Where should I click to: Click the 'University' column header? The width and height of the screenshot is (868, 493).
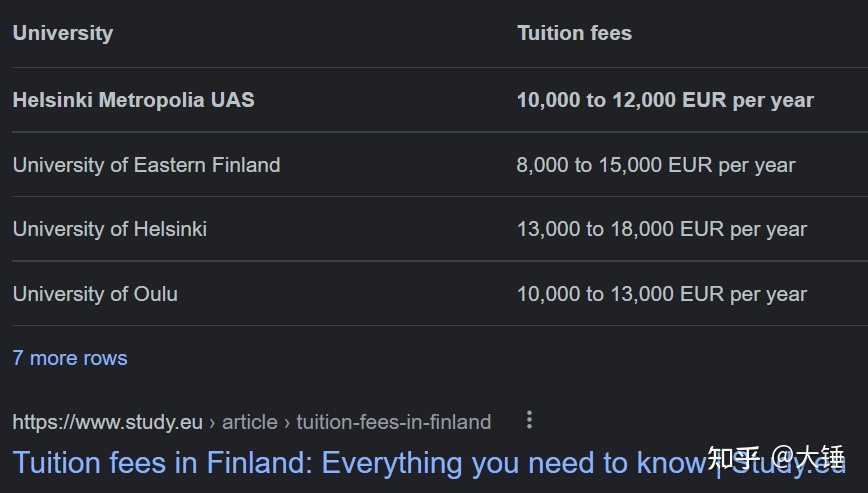(63, 33)
